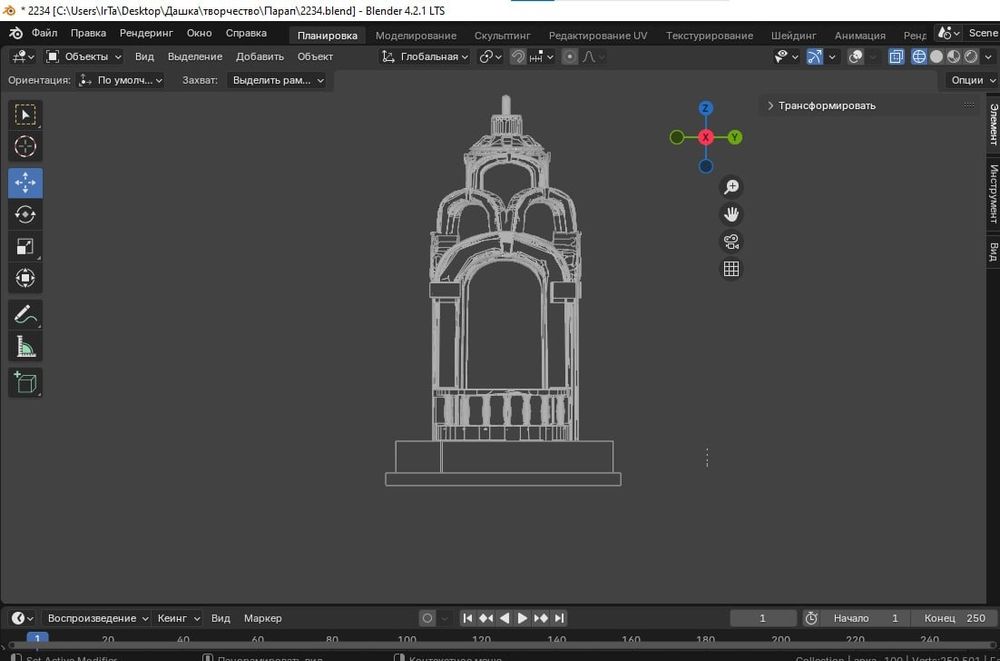Click the blue Z axis gizmo ball
The image size is (1000, 661).
pos(705,108)
